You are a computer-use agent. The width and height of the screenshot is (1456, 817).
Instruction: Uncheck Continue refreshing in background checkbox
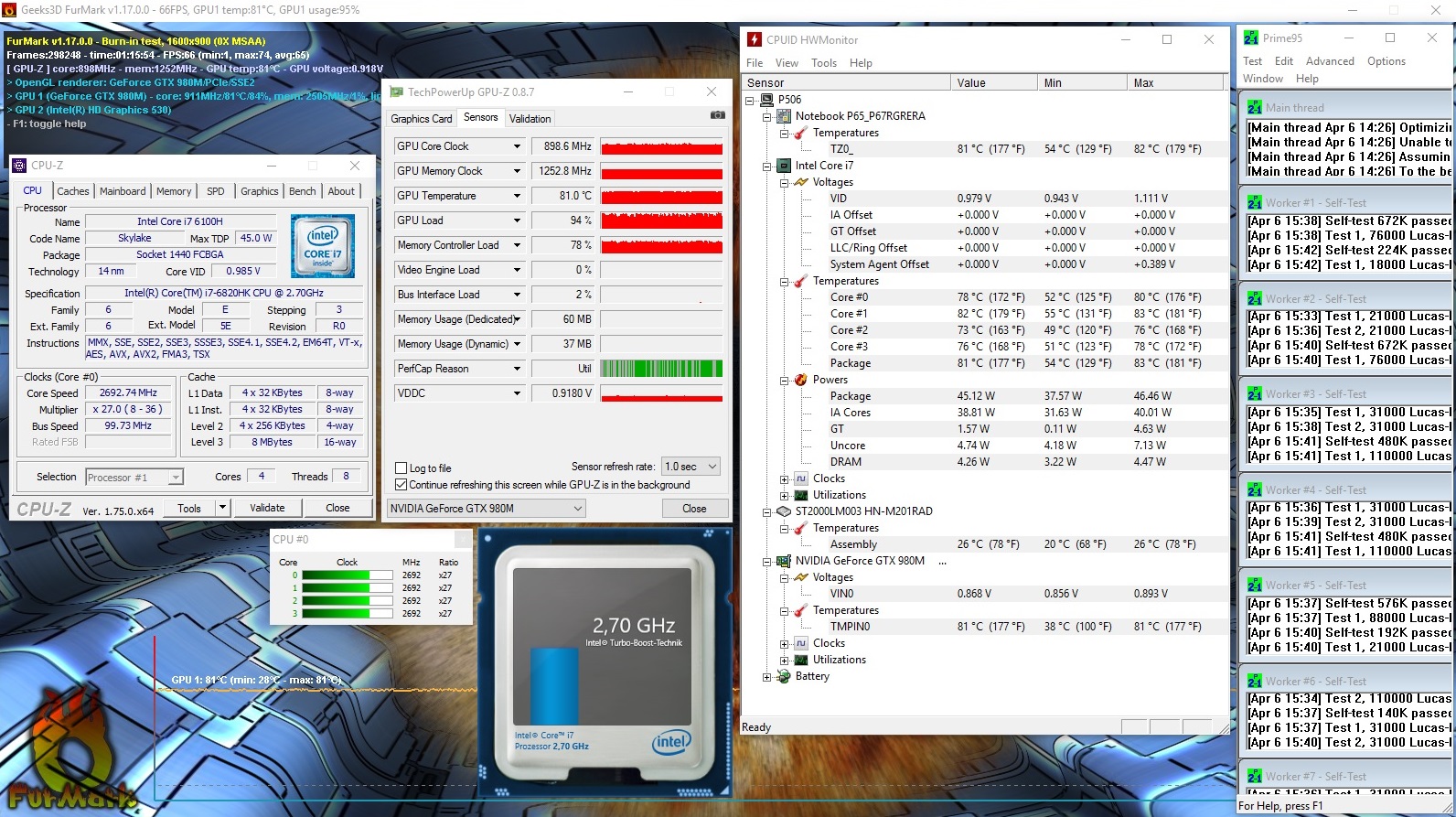401,485
